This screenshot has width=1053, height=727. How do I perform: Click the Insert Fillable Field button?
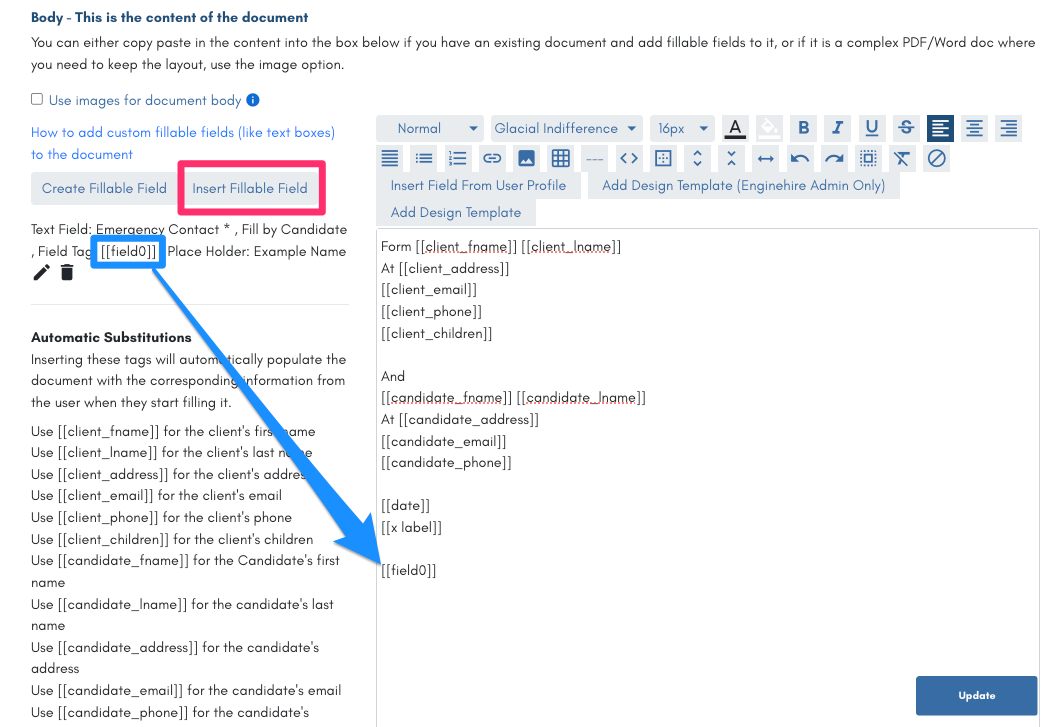(x=251, y=188)
